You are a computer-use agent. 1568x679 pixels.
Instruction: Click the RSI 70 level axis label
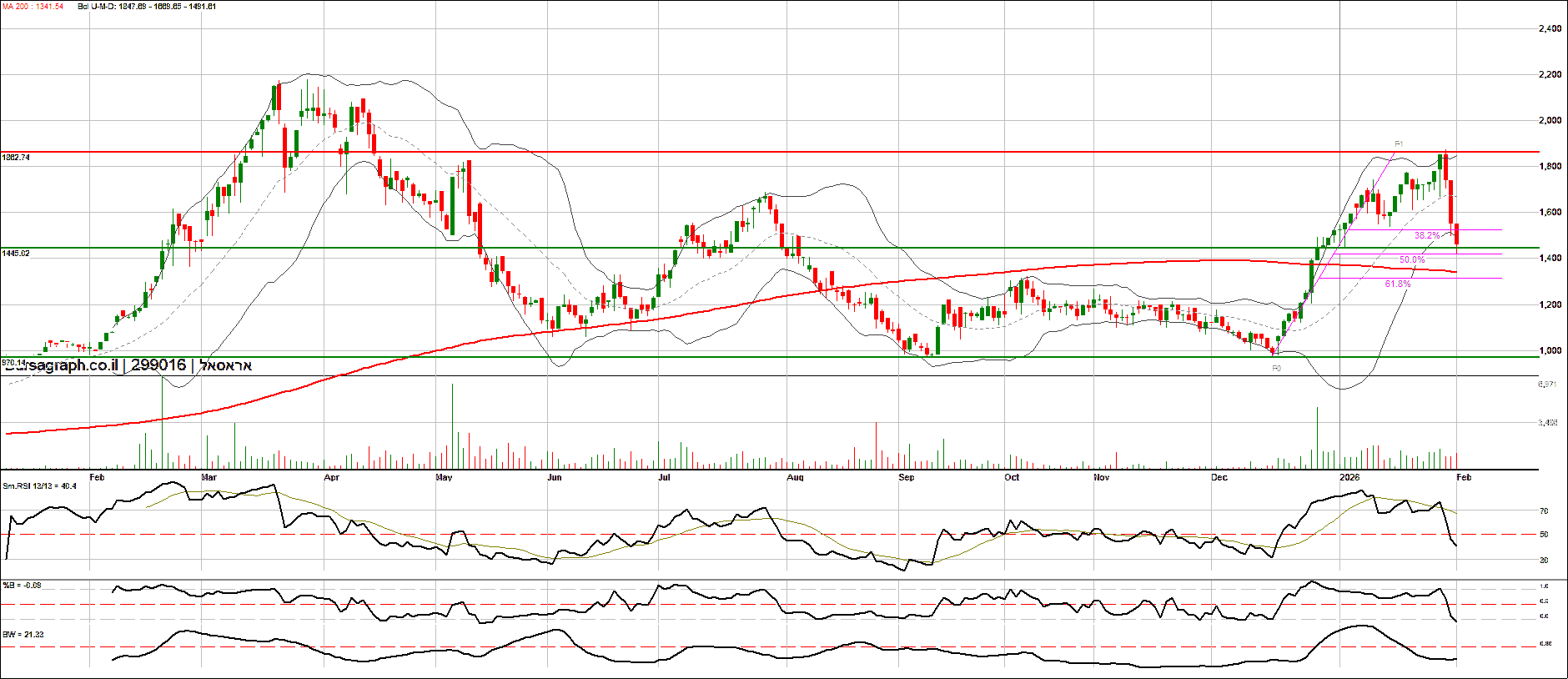[x=1544, y=511]
